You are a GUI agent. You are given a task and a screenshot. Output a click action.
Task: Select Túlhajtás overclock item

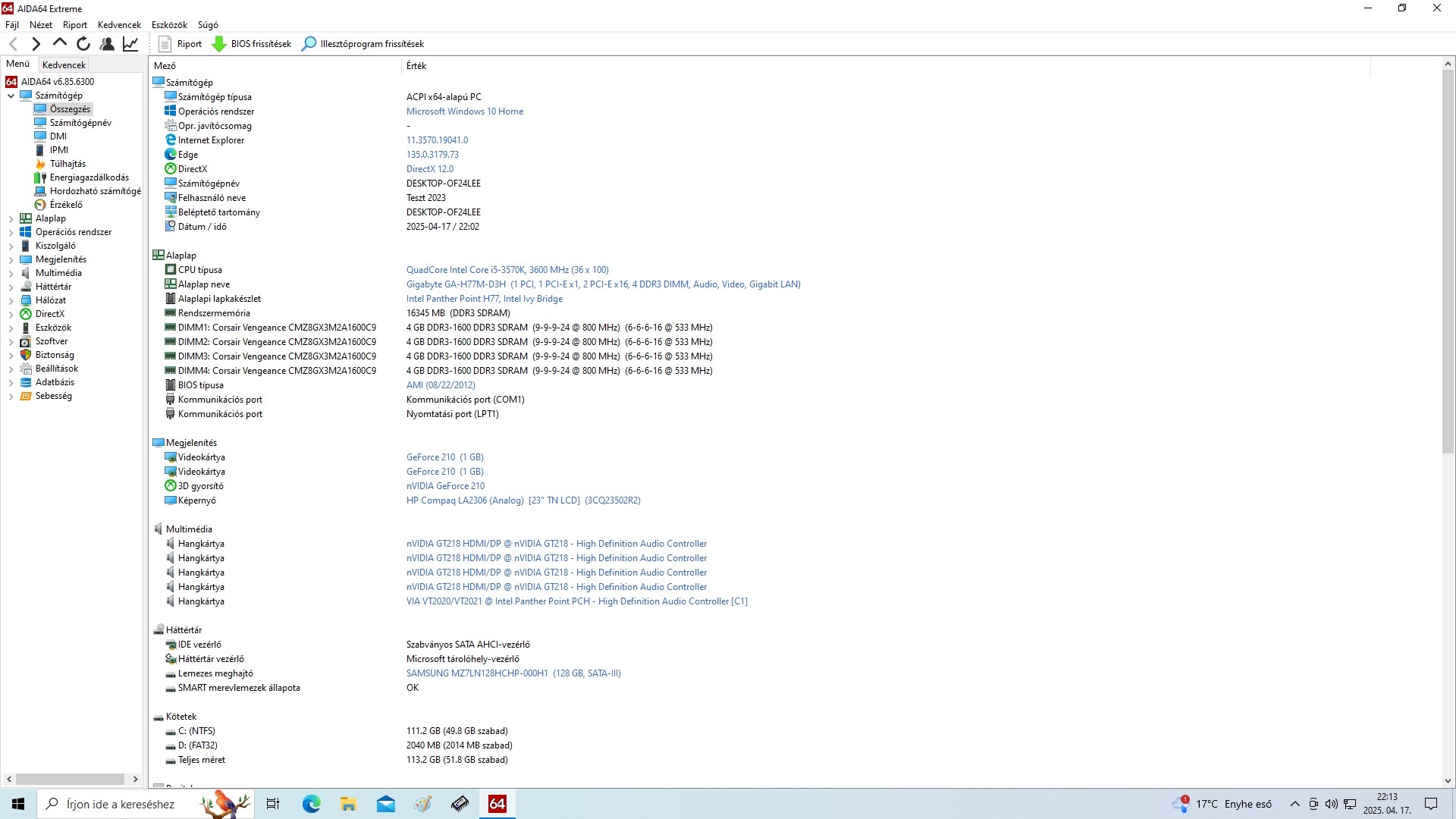coord(67,164)
